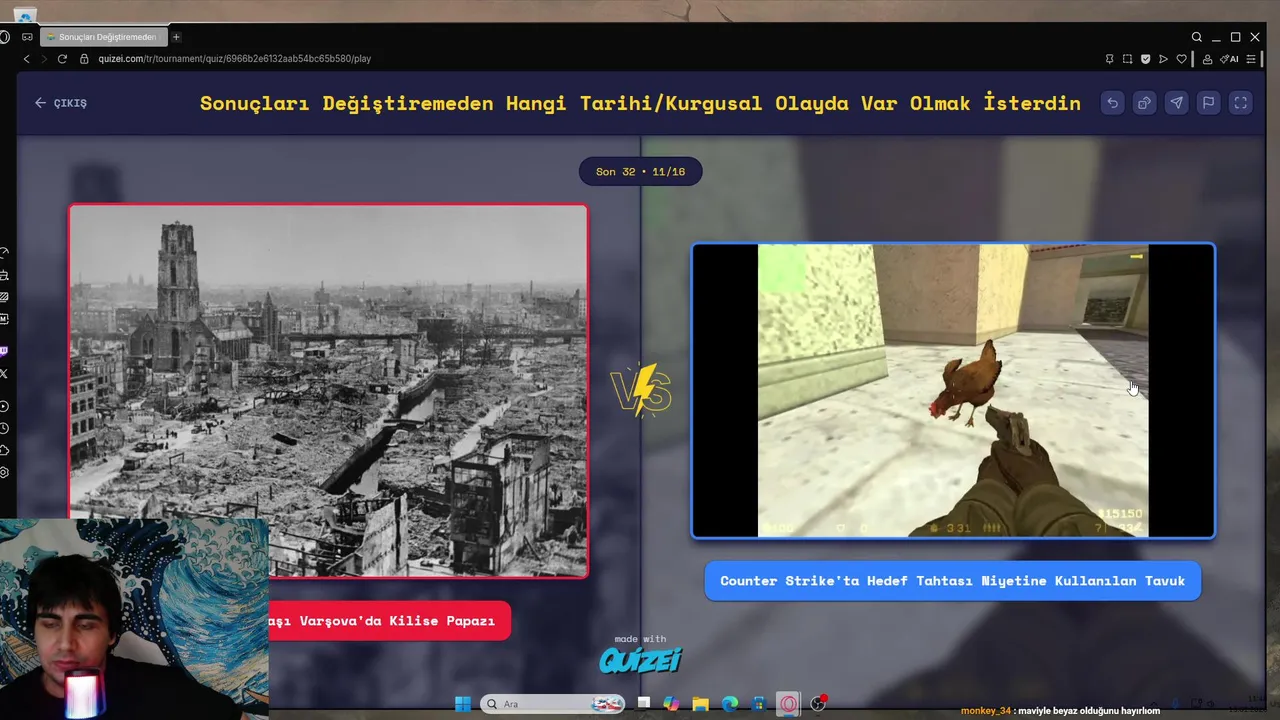Reload the page with refresh icon
Image resolution: width=1280 pixels, height=720 pixels.
tap(62, 59)
